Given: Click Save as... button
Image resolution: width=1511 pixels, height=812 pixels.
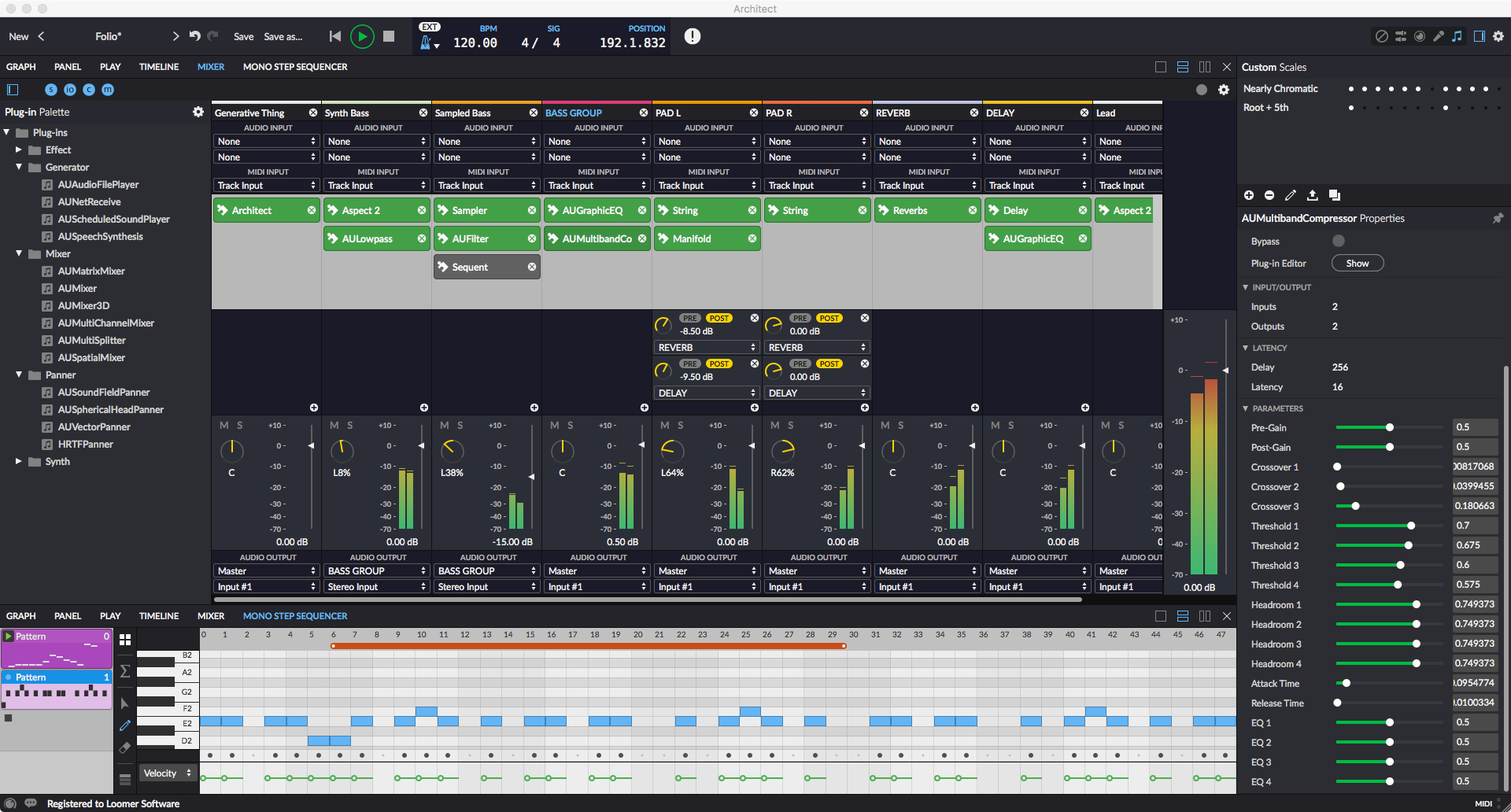Looking at the screenshot, I should 283,36.
